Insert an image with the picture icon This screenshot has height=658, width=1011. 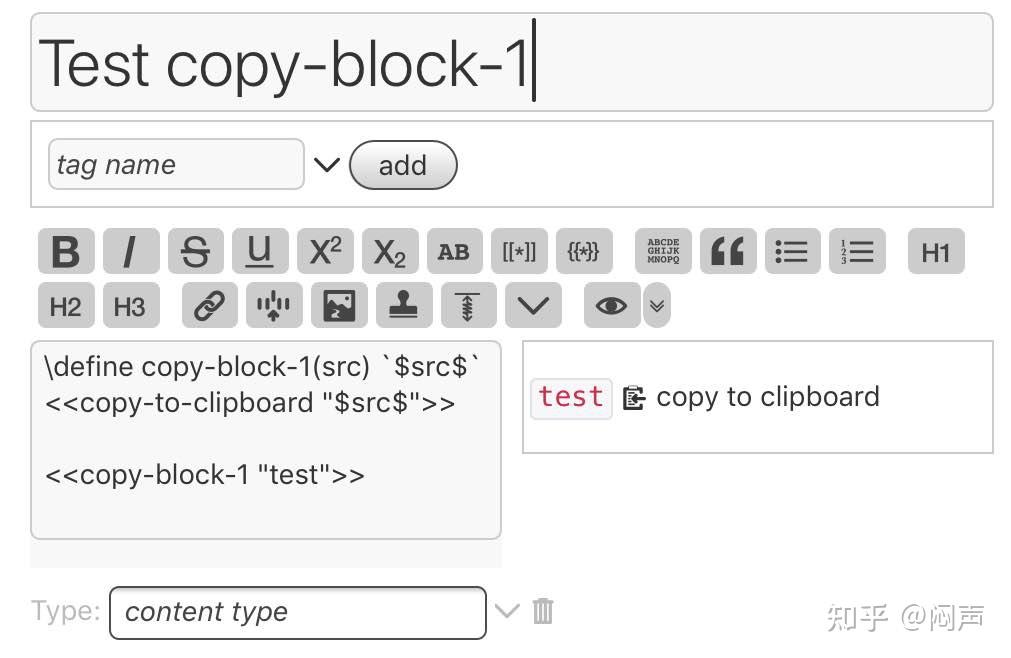pyautogui.click(x=339, y=306)
